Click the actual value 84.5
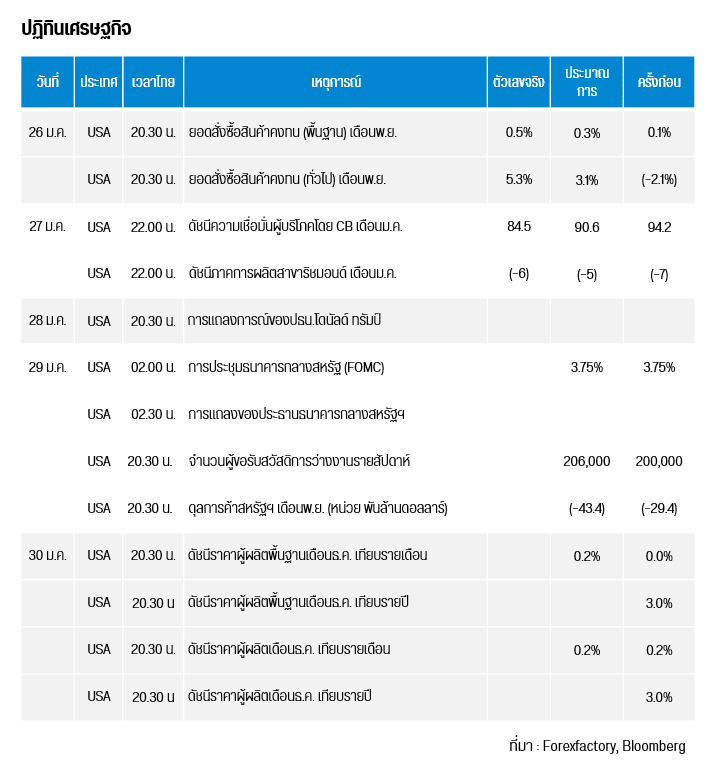Screen dimensions: 711x763 tap(519, 227)
